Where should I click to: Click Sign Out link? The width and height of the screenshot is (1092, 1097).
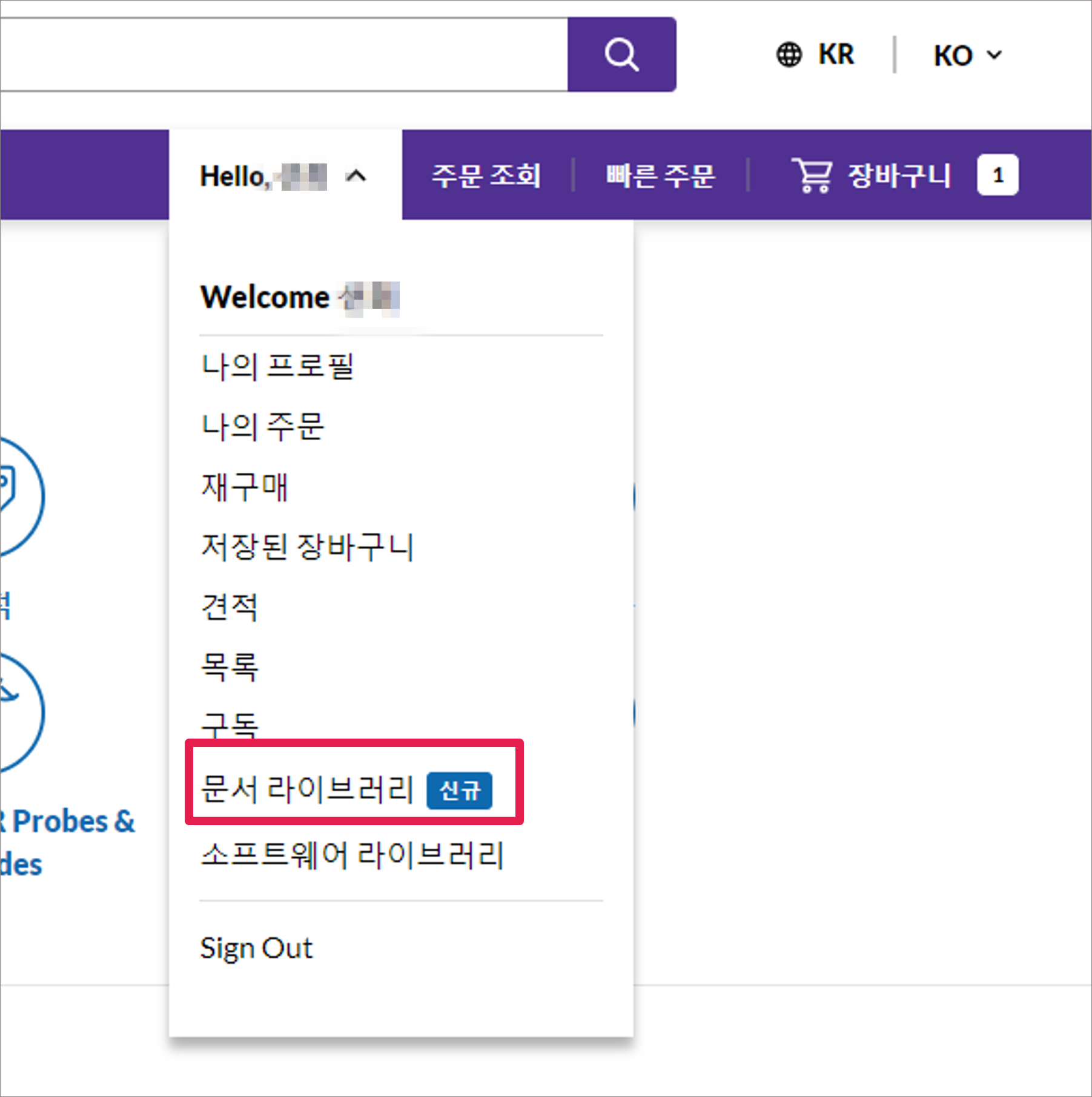(x=256, y=948)
